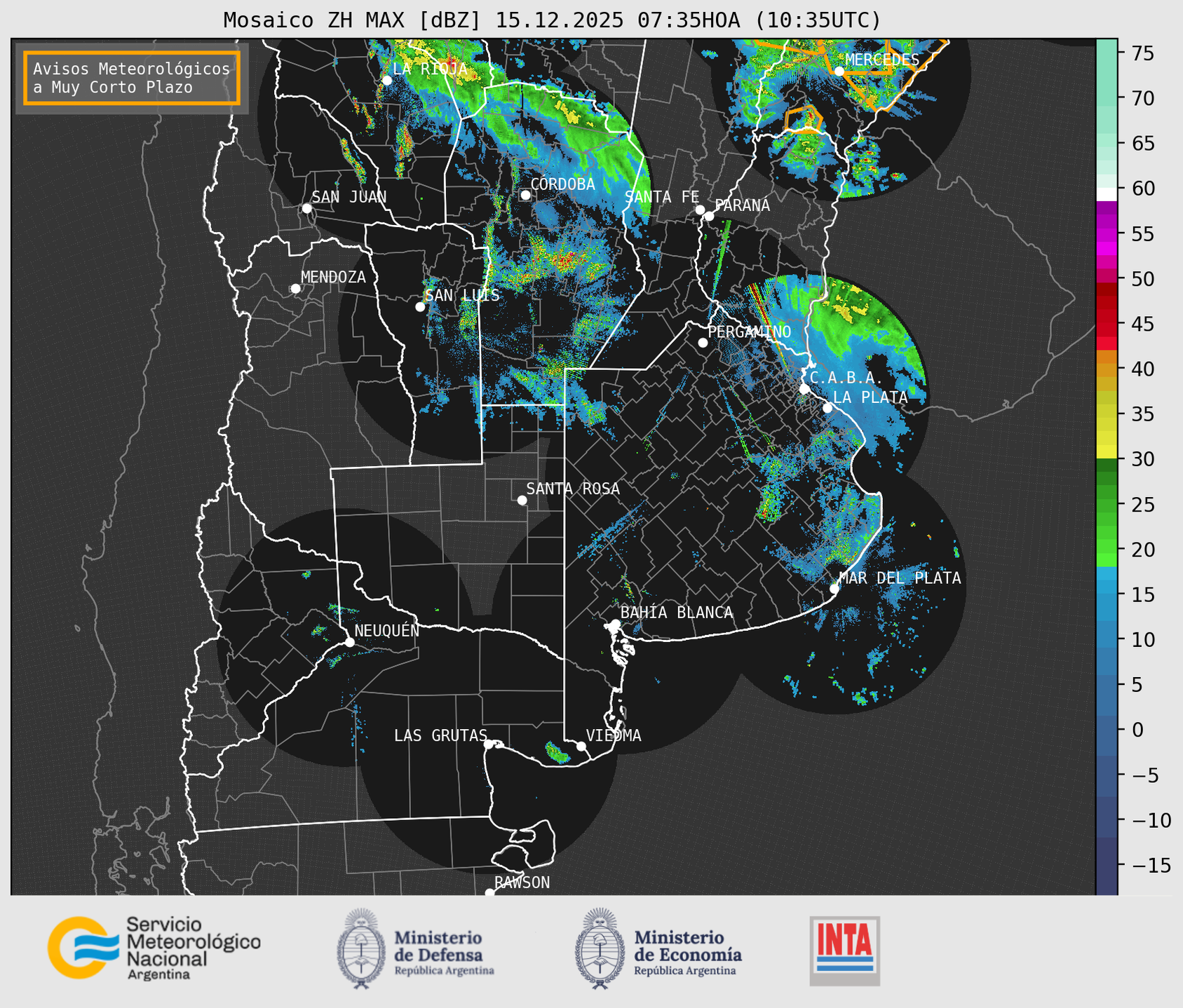The height and width of the screenshot is (1008, 1183).
Task: Click the Santa Rosa city marker
Action: tap(522, 500)
